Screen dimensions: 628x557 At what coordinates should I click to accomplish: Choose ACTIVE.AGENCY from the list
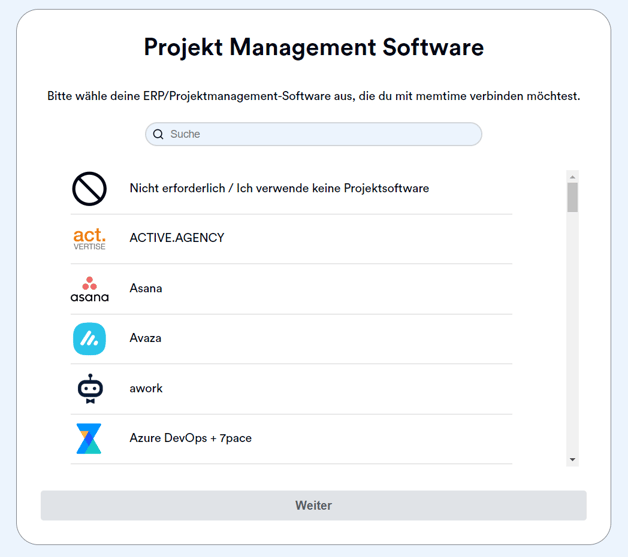(x=177, y=238)
